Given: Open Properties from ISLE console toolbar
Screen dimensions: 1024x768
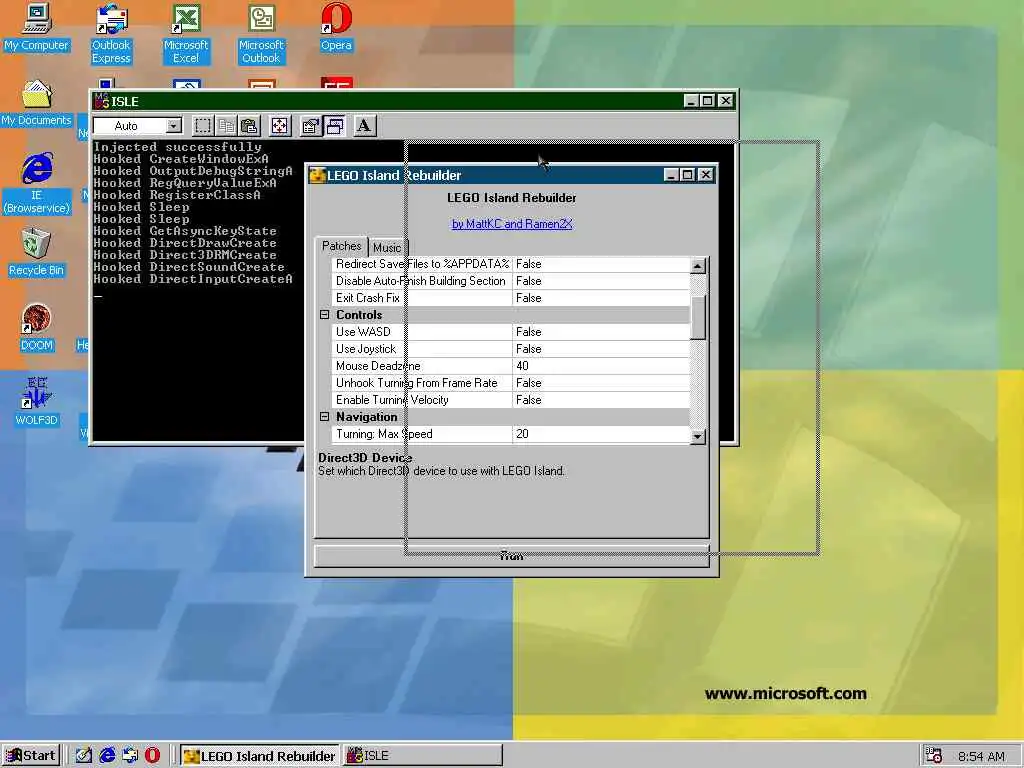Looking at the screenshot, I should point(310,125).
